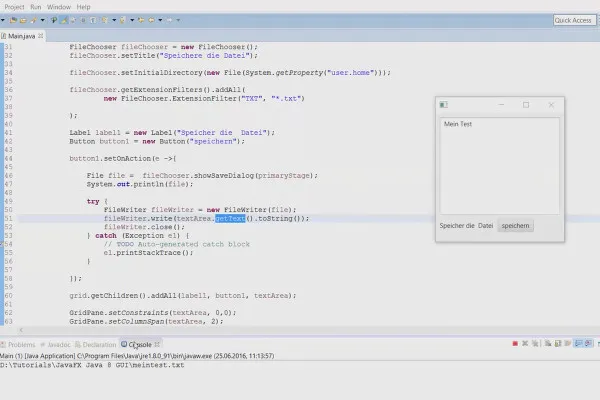Open the Run menu
Screen dimensions: 600x400
point(36,7)
